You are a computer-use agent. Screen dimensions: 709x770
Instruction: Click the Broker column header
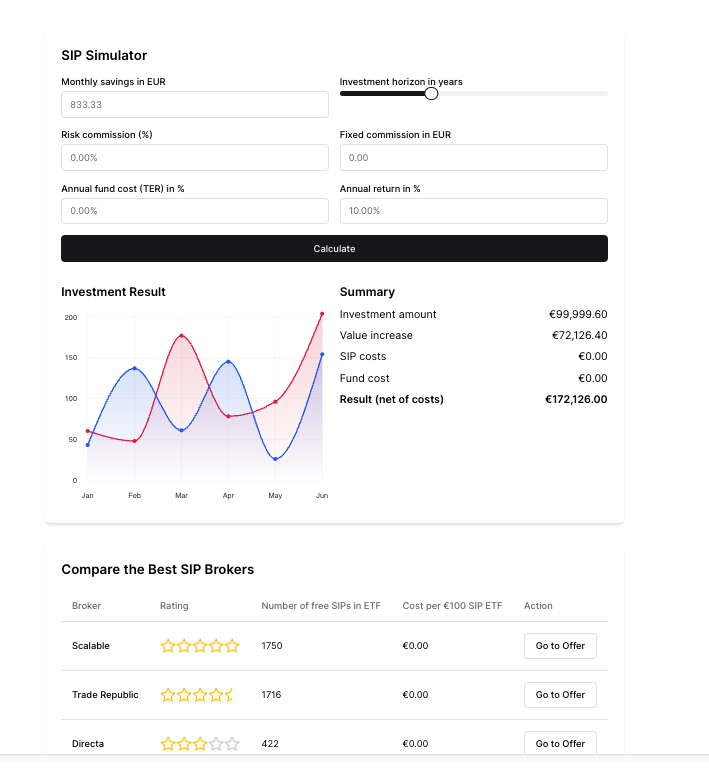86,606
